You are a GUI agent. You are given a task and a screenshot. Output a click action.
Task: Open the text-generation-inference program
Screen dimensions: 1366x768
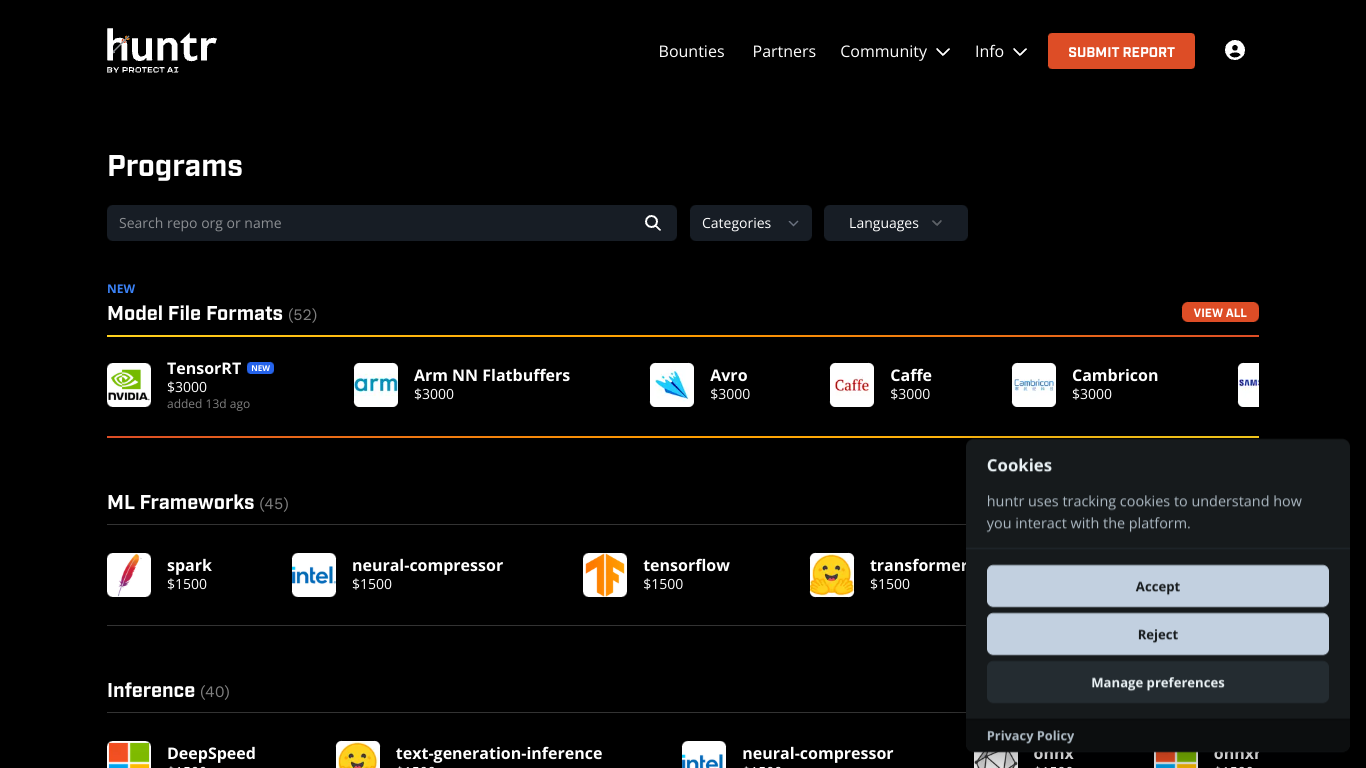click(x=499, y=753)
